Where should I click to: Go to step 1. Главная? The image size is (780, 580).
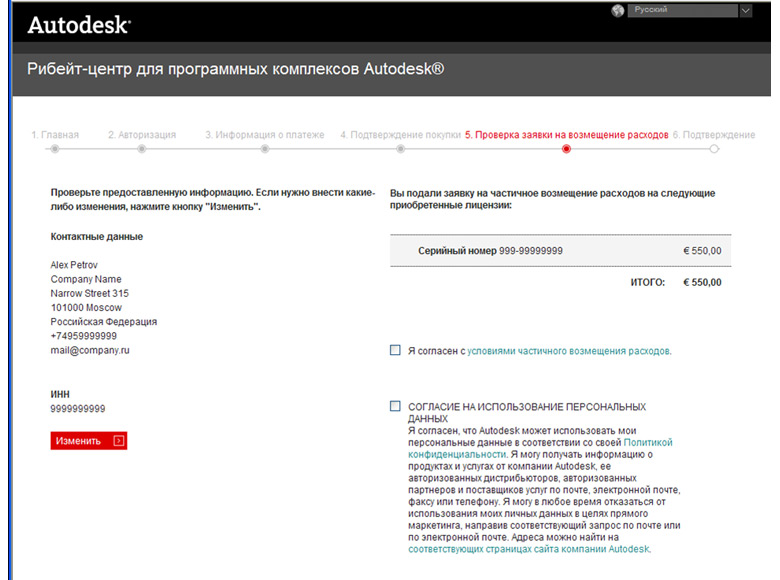(x=55, y=135)
